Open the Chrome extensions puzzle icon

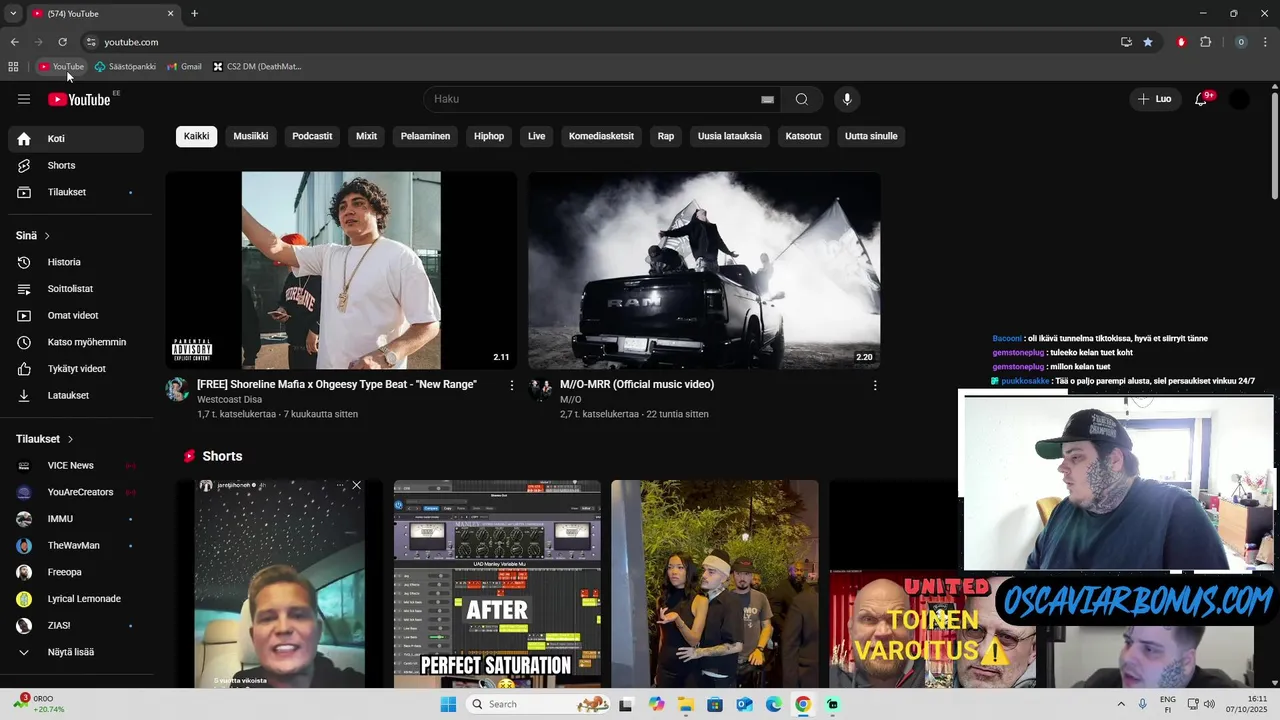pos(1205,42)
